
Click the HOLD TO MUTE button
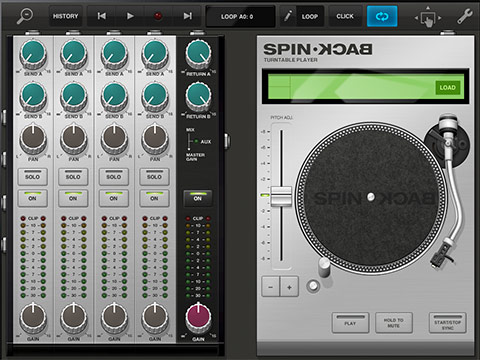click(394, 323)
